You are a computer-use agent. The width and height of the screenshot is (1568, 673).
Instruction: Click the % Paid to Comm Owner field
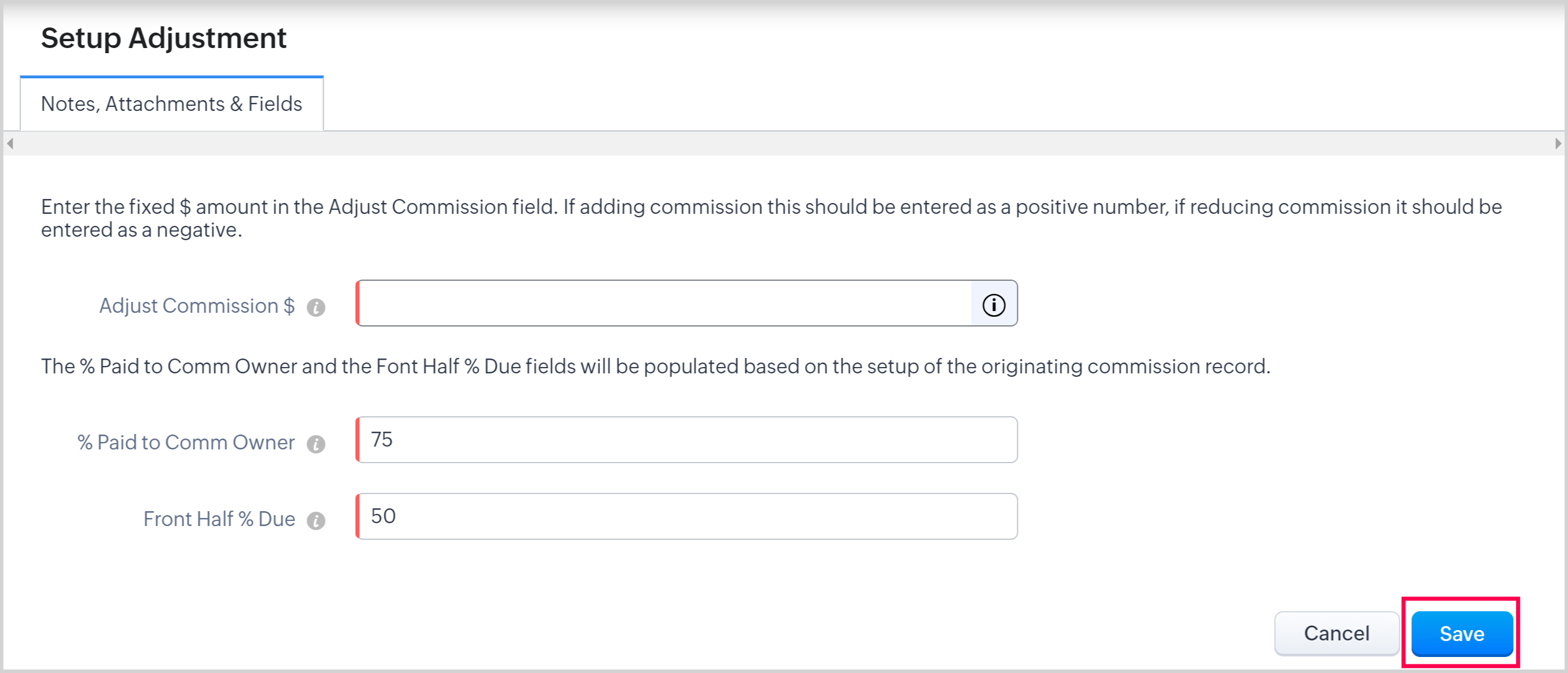pyautogui.click(x=687, y=440)
